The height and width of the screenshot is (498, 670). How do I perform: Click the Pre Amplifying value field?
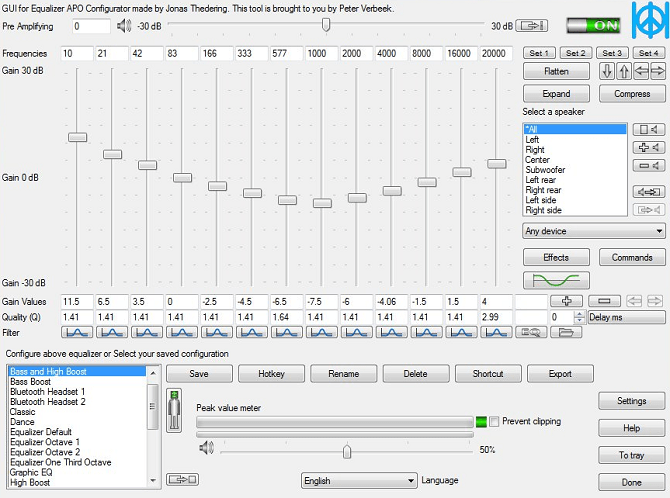coord(91,26)
